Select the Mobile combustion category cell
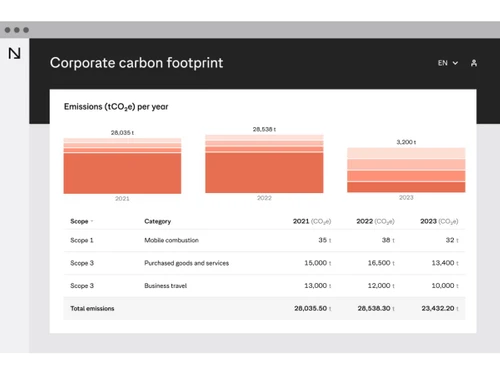500x375 pixels. coord(171,240)
